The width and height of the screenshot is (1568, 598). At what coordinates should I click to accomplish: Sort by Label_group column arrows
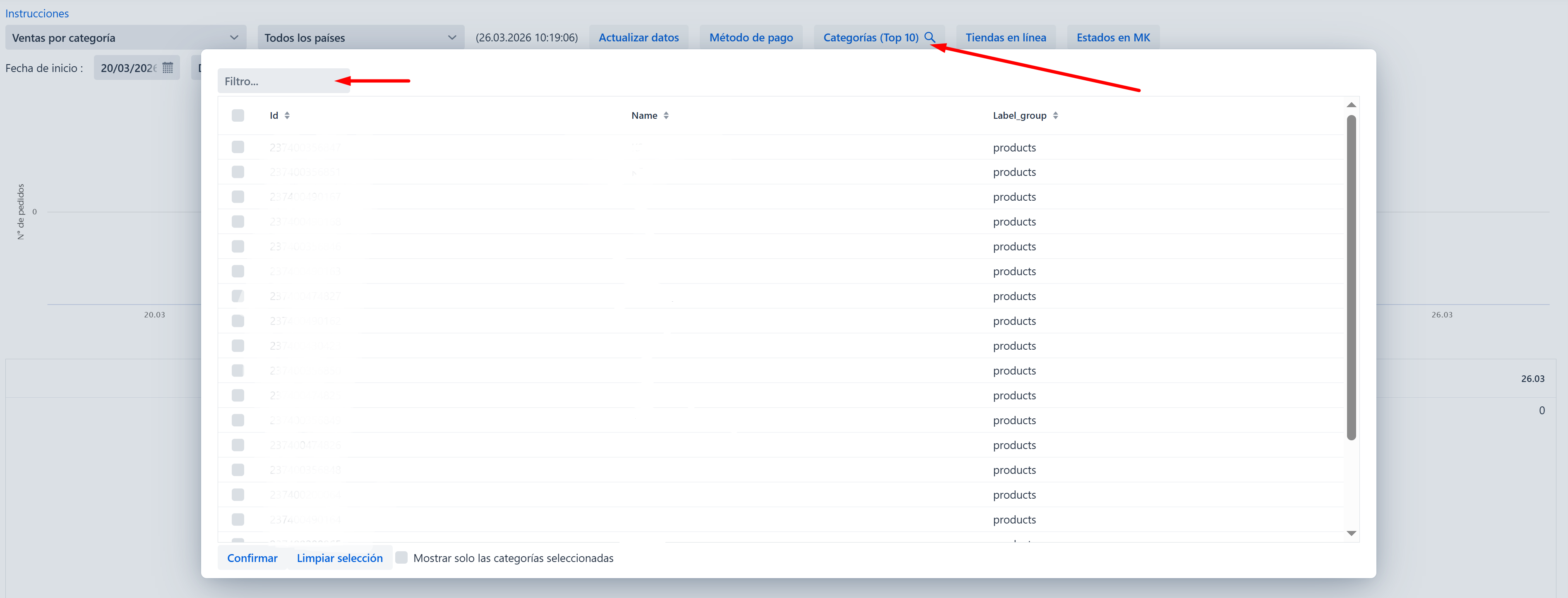pyautogui.click(x=1055, y=115)
